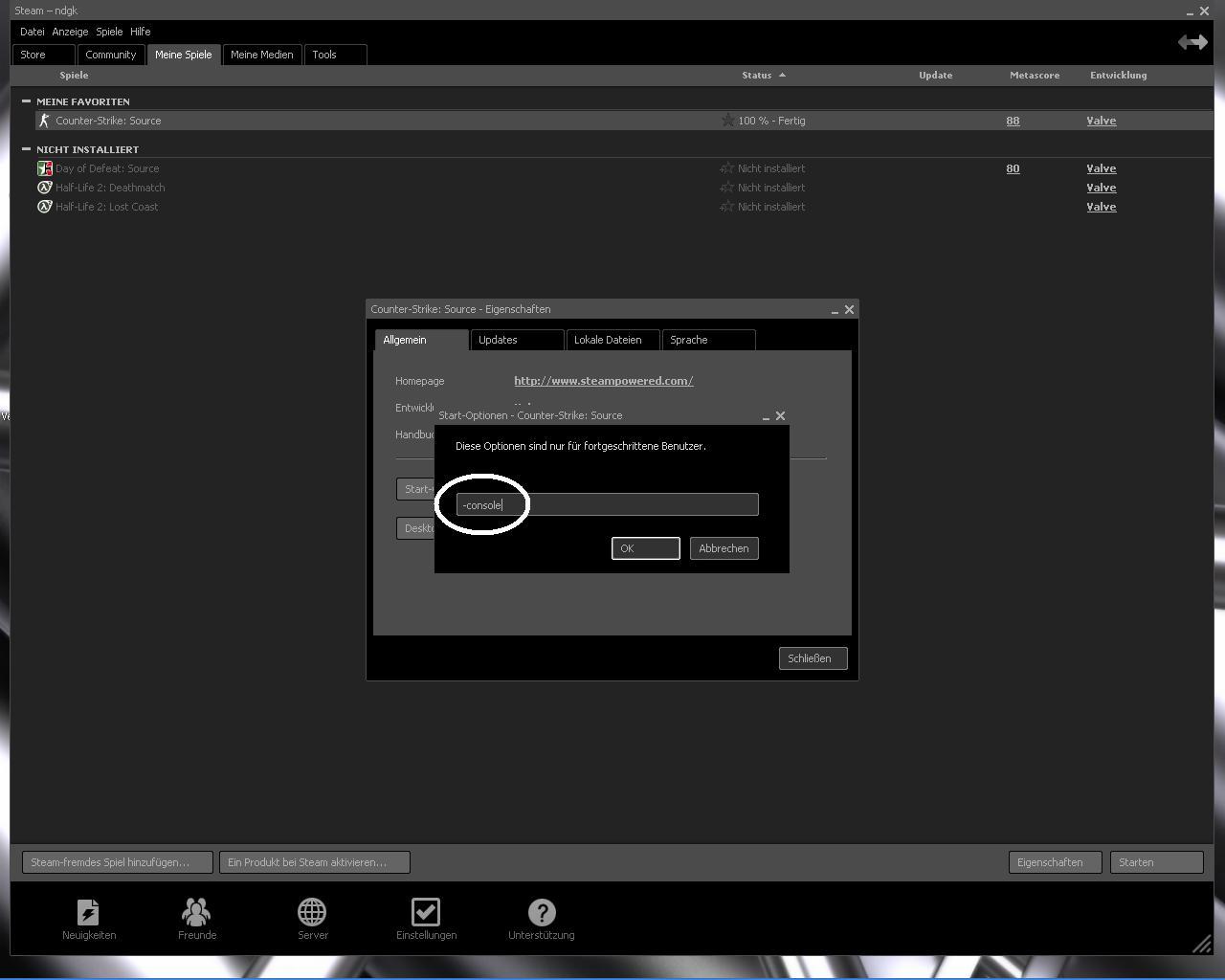Open the Freunde friends icon
Screen dimensions: 1225x980
pyautogui.click(x=196, y=913)
